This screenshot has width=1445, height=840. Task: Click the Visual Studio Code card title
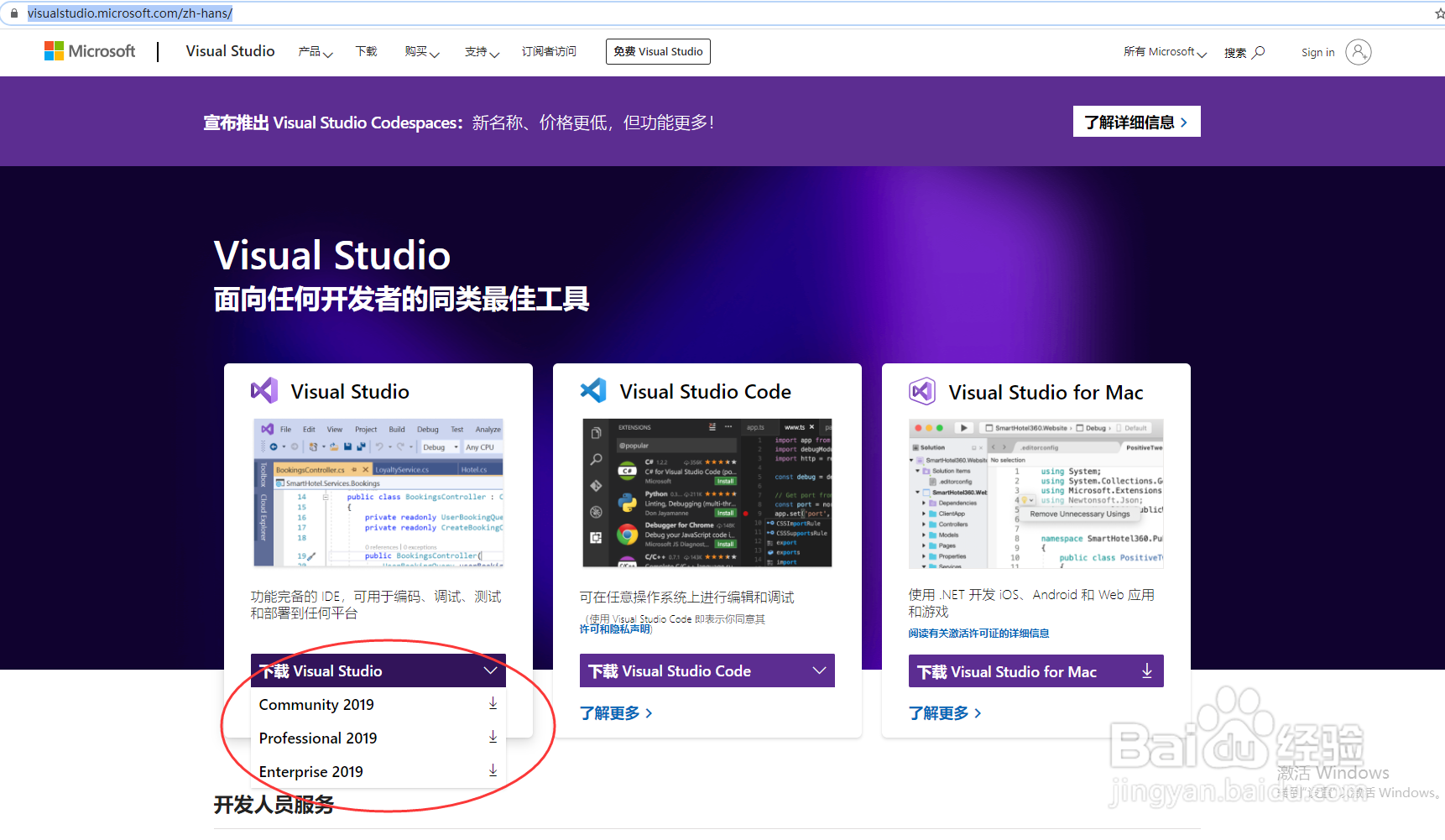(706, 392)
